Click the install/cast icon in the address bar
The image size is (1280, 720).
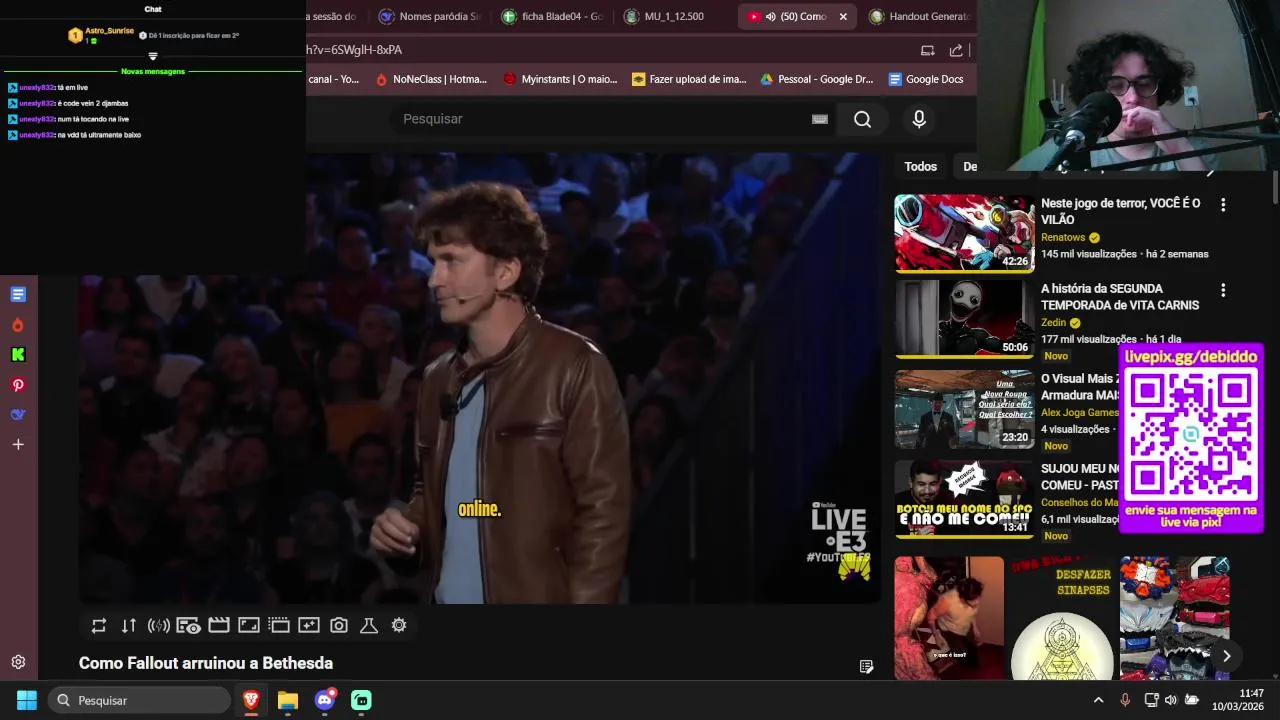928,50
